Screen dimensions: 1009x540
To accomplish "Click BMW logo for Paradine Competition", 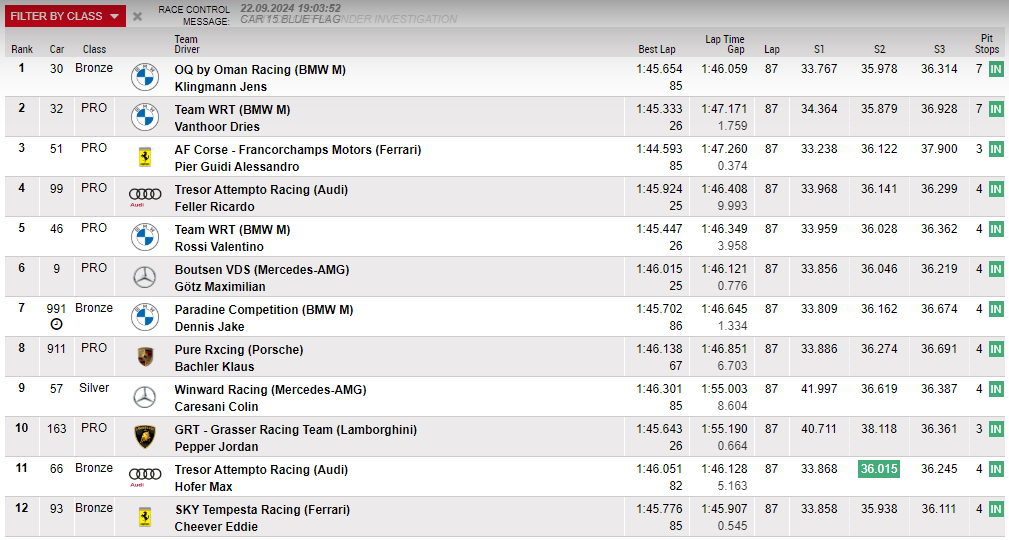I will [145, 317].
